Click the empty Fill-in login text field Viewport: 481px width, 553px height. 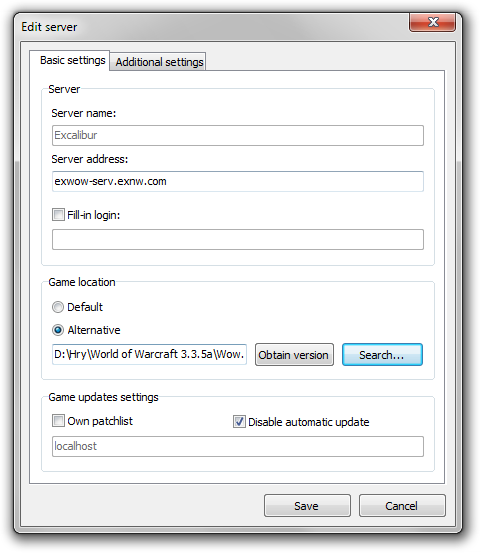238,239
